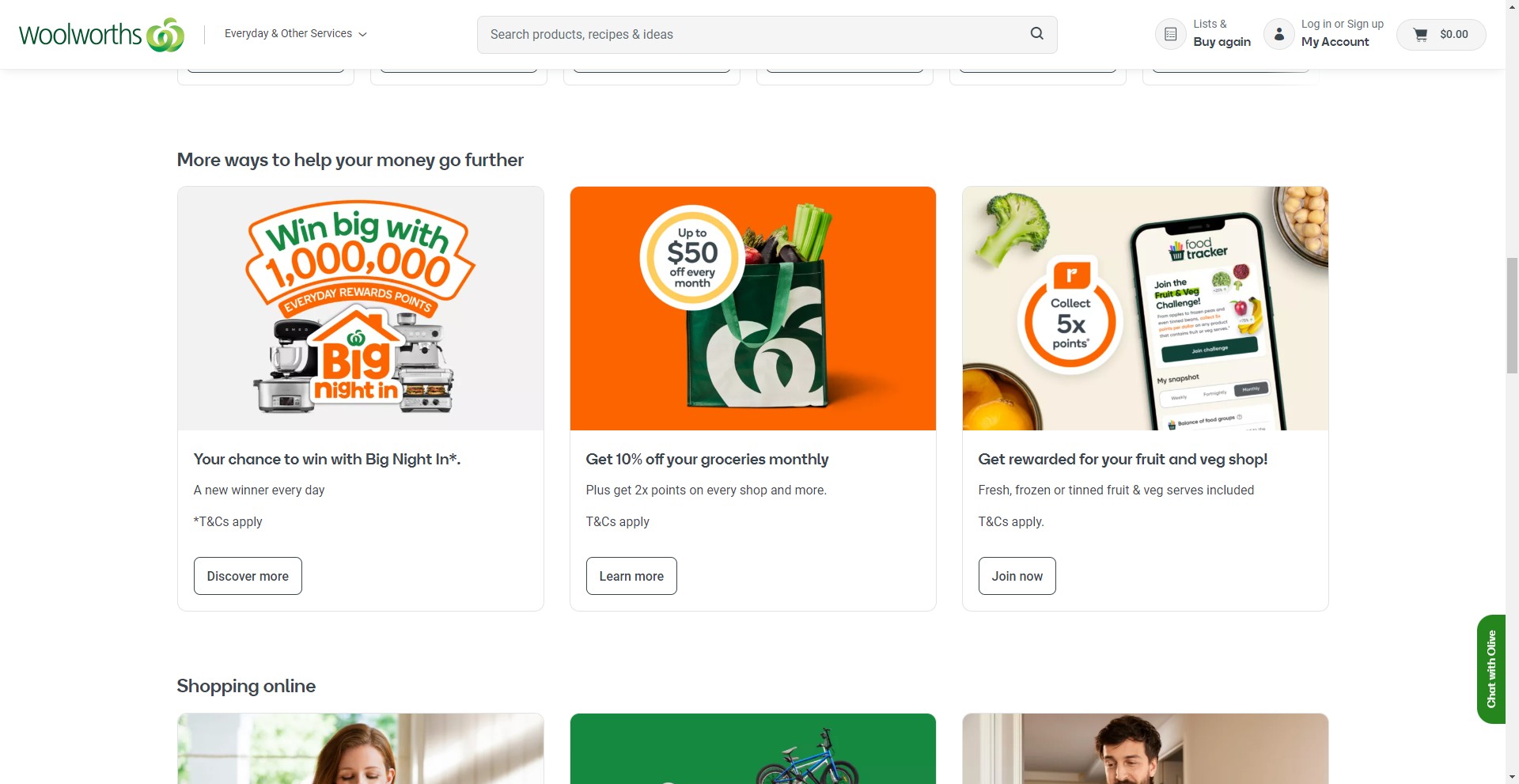Viewport: 1519px width, 784px height.
Task: Click the $0.00 cart total
Action: pos(1454,35)
